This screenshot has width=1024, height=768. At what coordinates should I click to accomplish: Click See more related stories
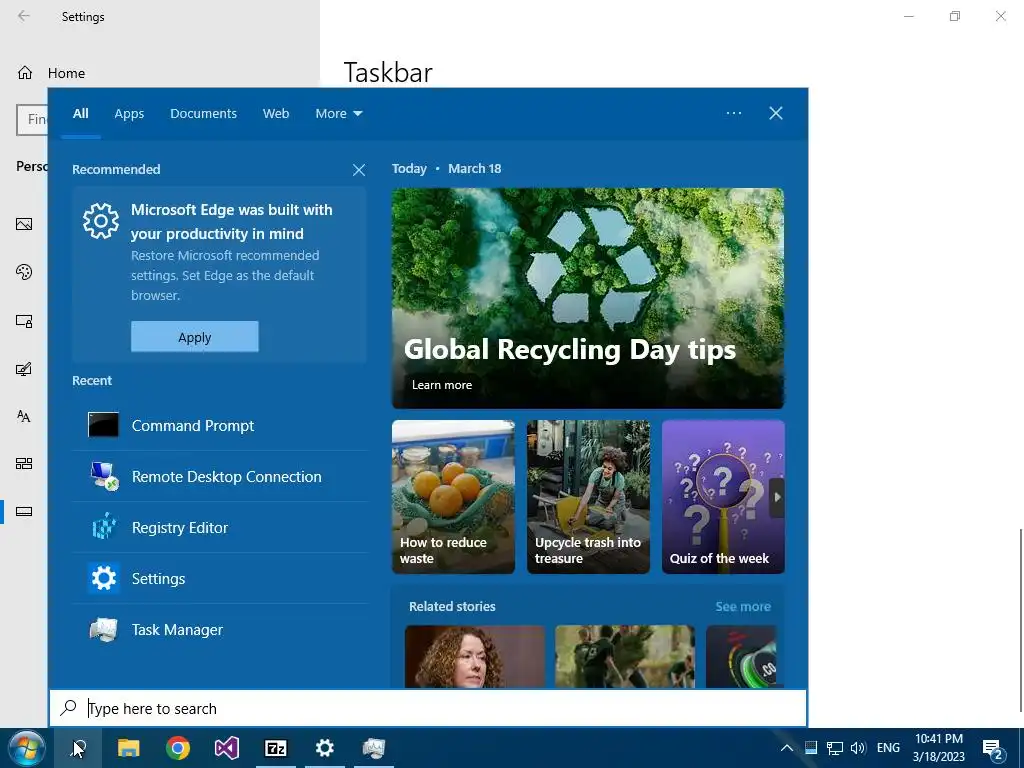743,607
